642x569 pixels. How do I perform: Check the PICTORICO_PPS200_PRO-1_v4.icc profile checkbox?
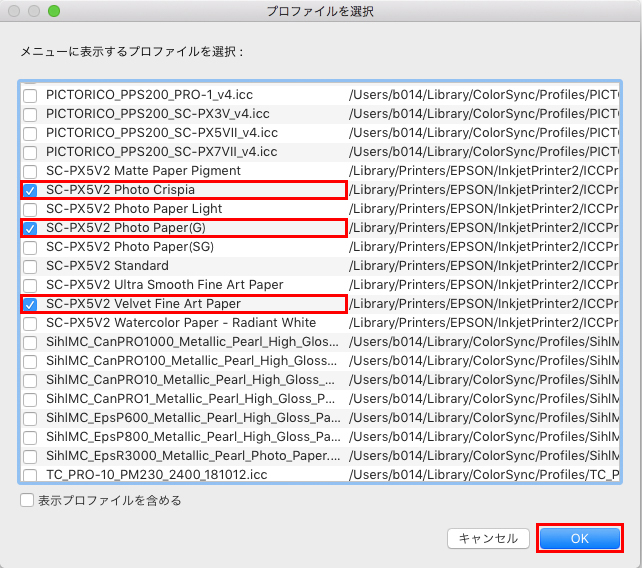coord(30,96)
